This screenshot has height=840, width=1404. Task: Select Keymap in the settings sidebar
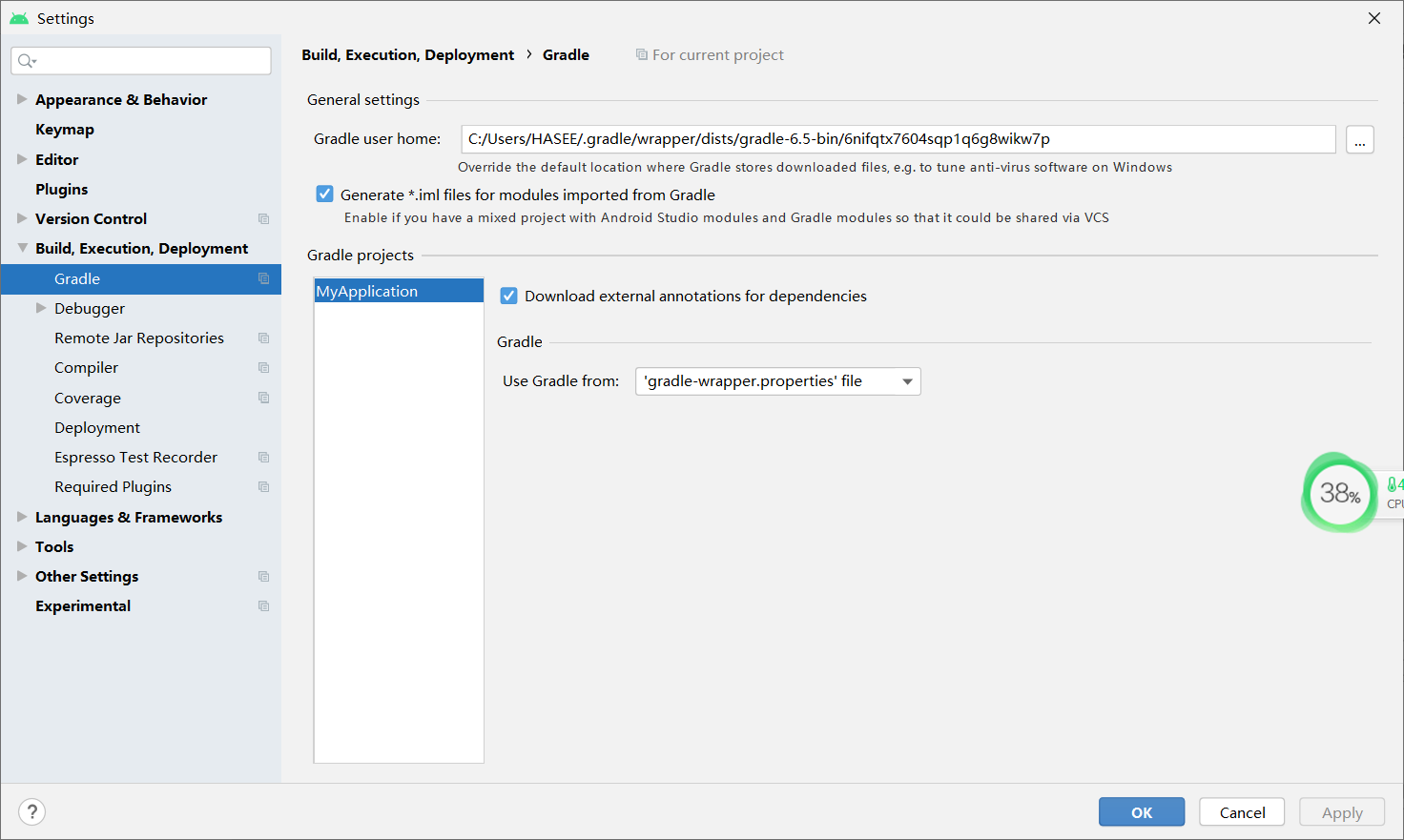coord(65,129)
